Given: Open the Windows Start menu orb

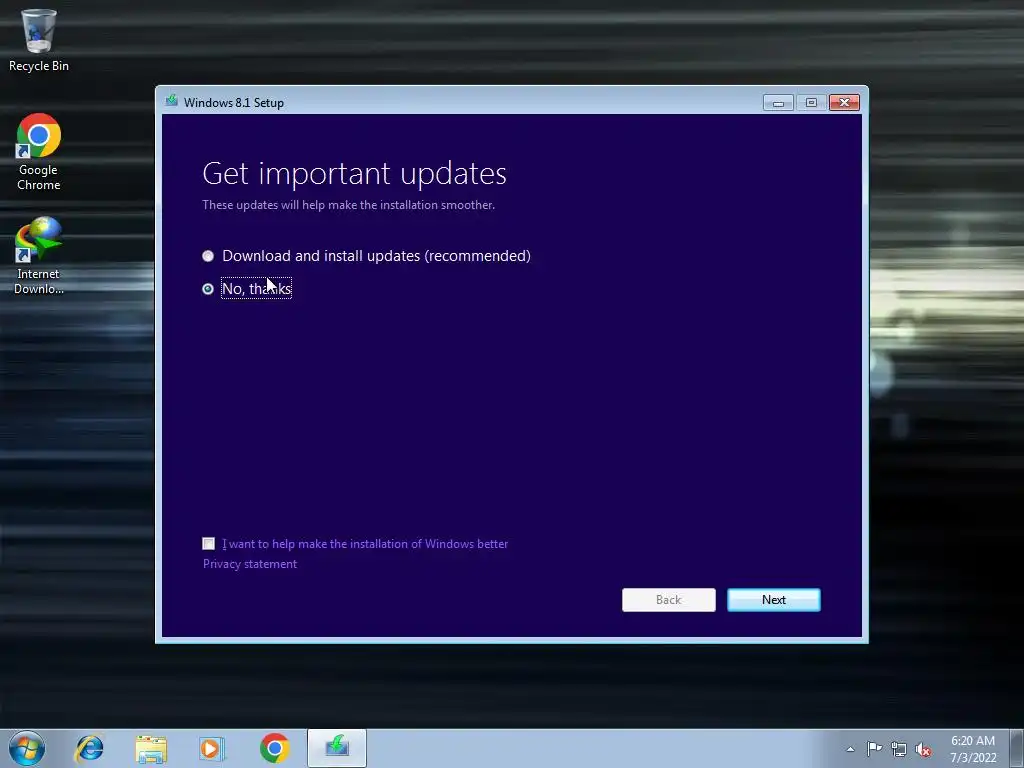Looking at the screenshot, I should point(27,748).
